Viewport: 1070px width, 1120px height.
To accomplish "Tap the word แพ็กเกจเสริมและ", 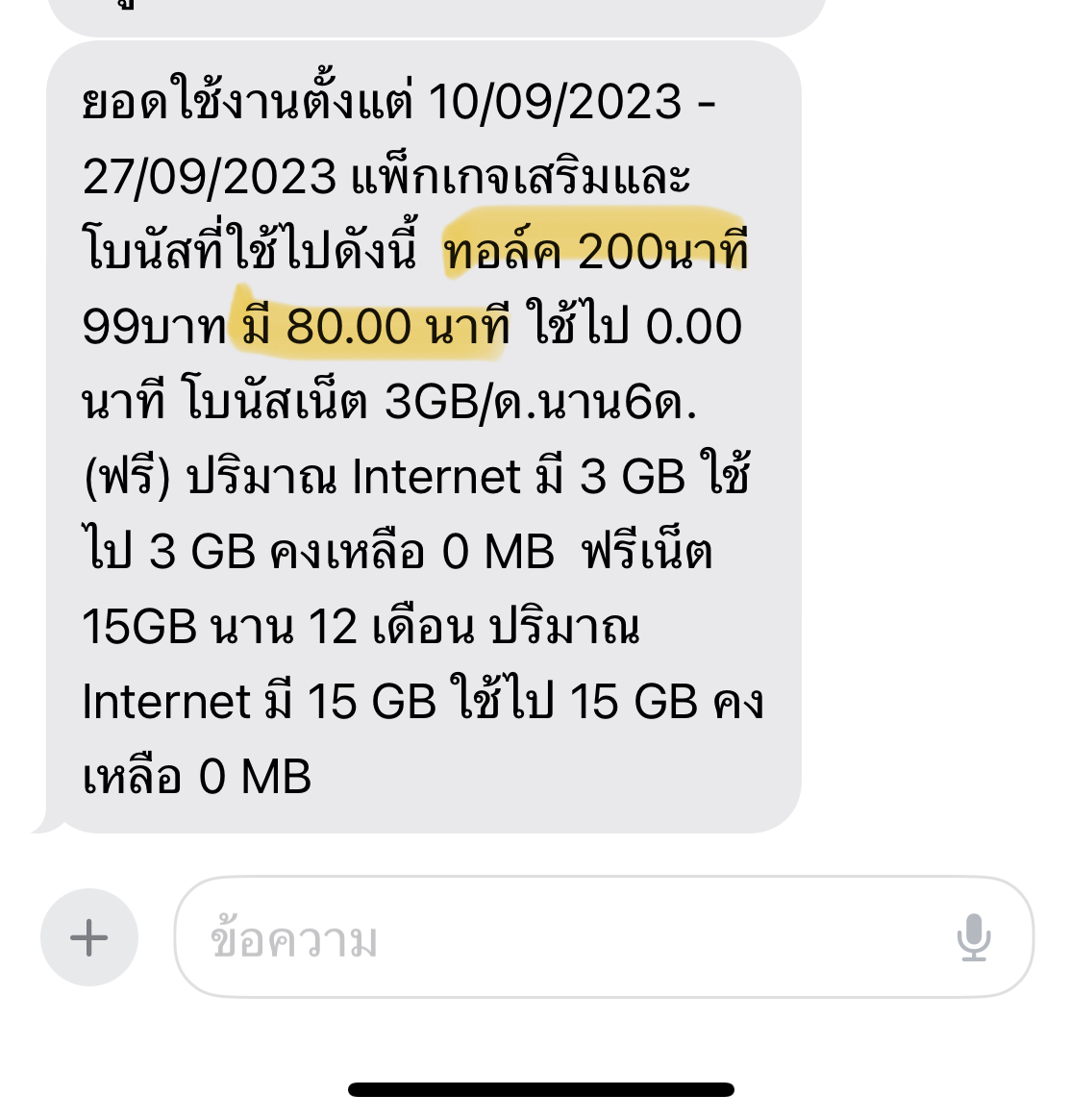I will tap(521, 174).
